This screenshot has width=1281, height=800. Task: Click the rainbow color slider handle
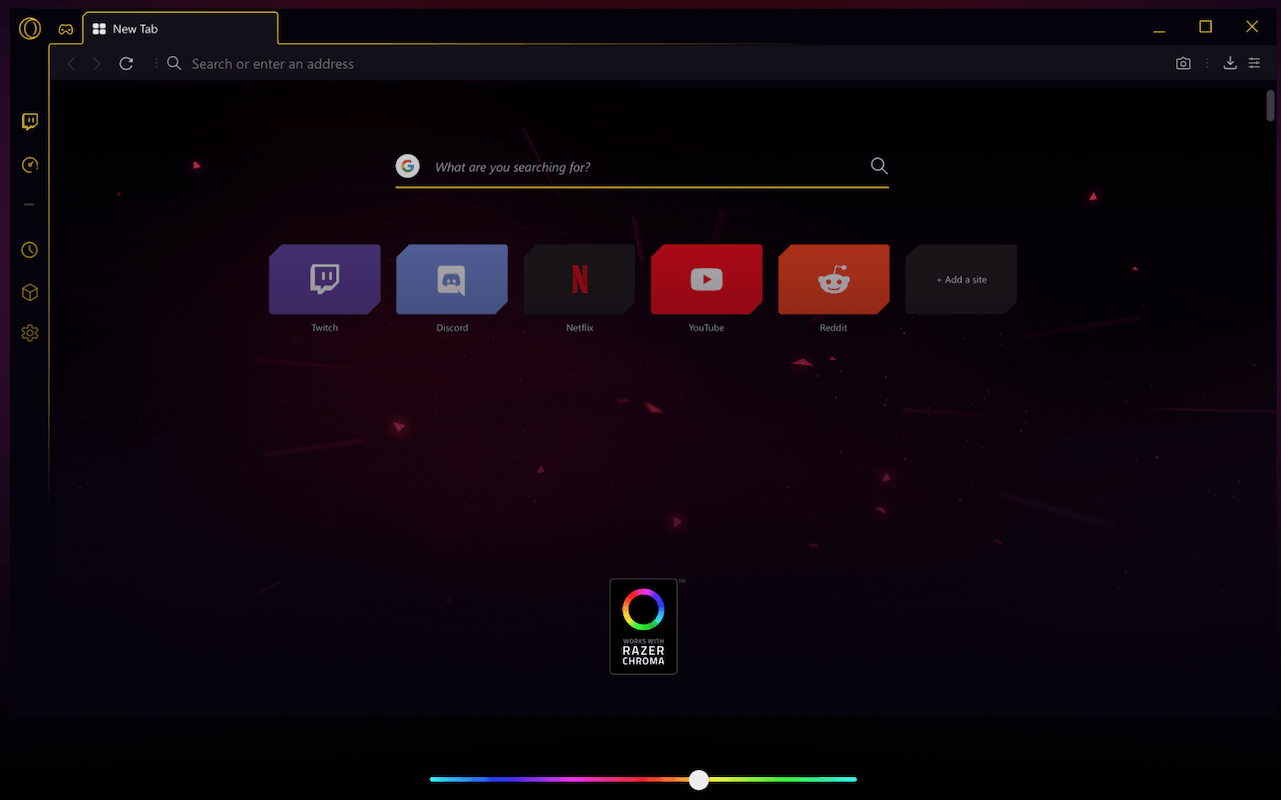click(699, 780)
